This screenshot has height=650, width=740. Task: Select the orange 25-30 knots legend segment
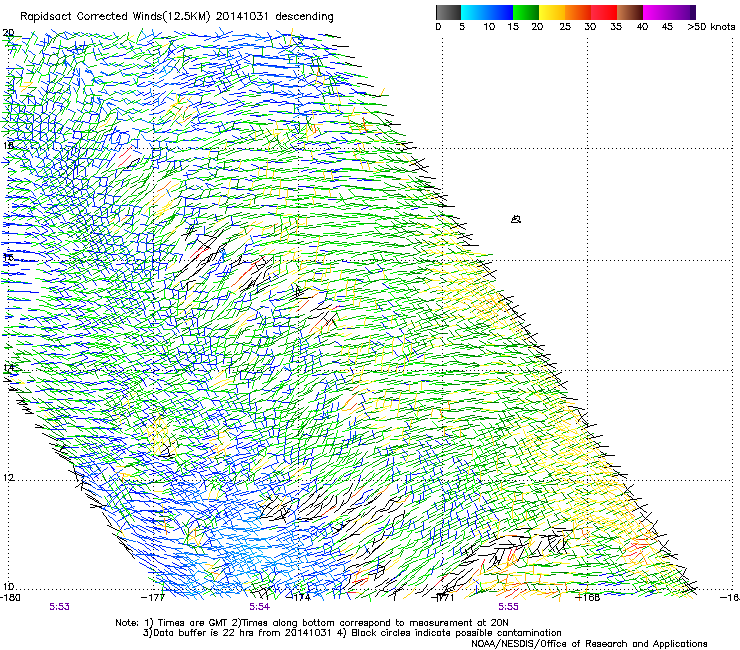578,12
